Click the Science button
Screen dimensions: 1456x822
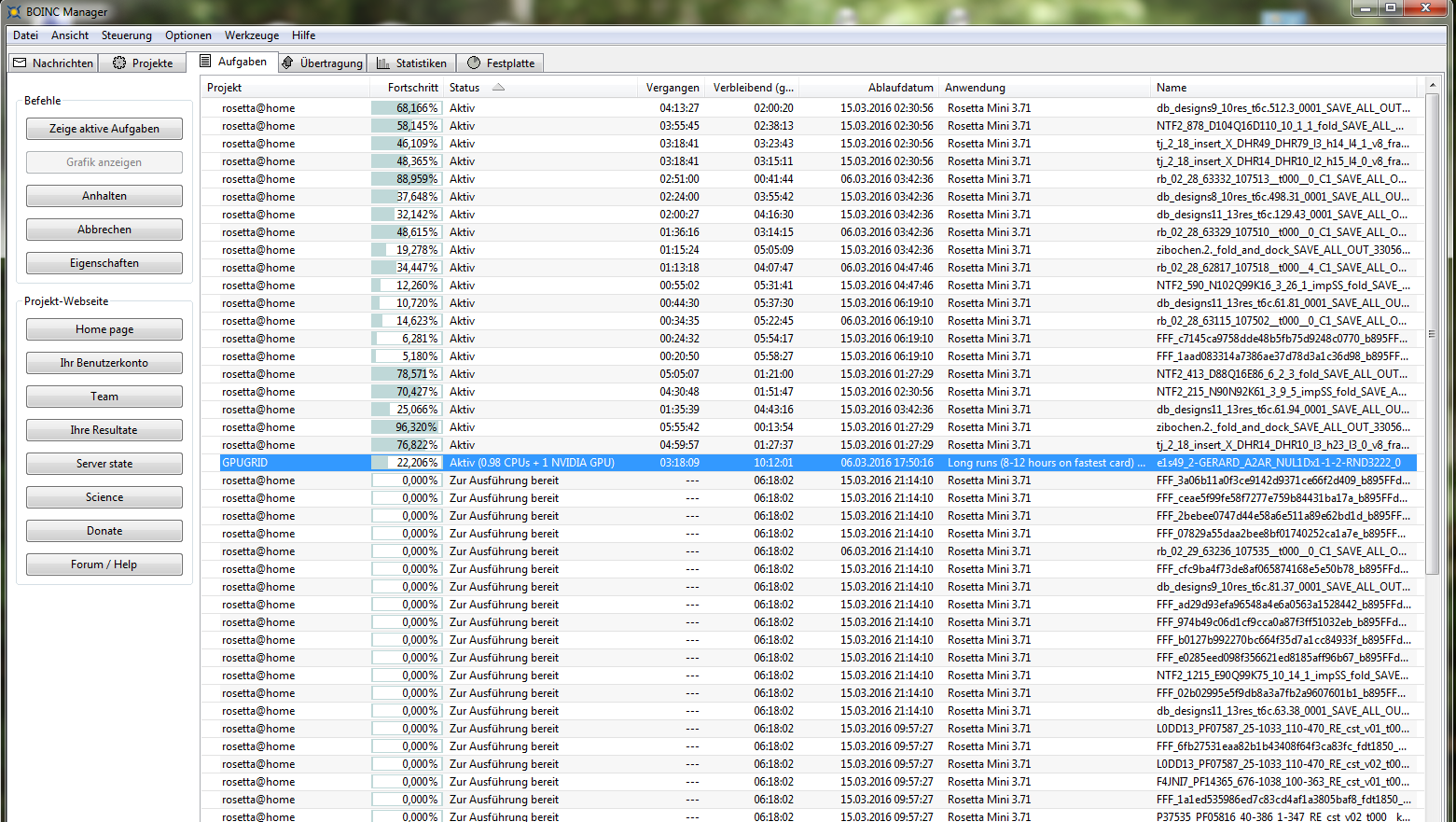104,497
